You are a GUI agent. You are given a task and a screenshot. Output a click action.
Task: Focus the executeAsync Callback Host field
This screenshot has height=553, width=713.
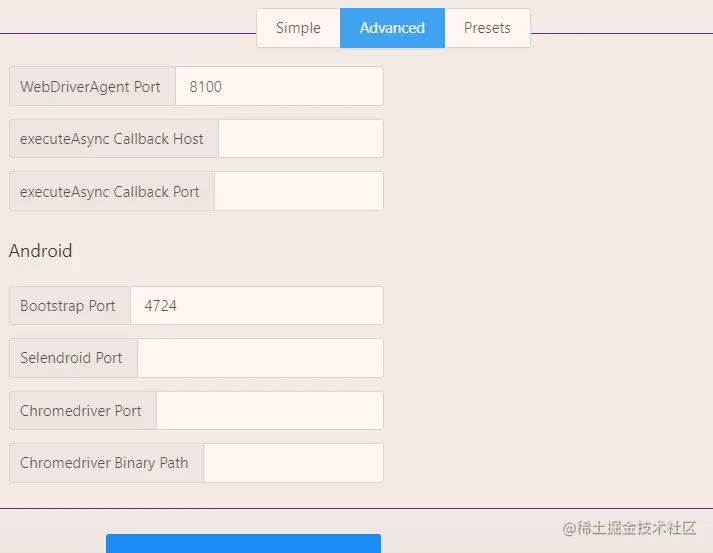pos(301,139)
